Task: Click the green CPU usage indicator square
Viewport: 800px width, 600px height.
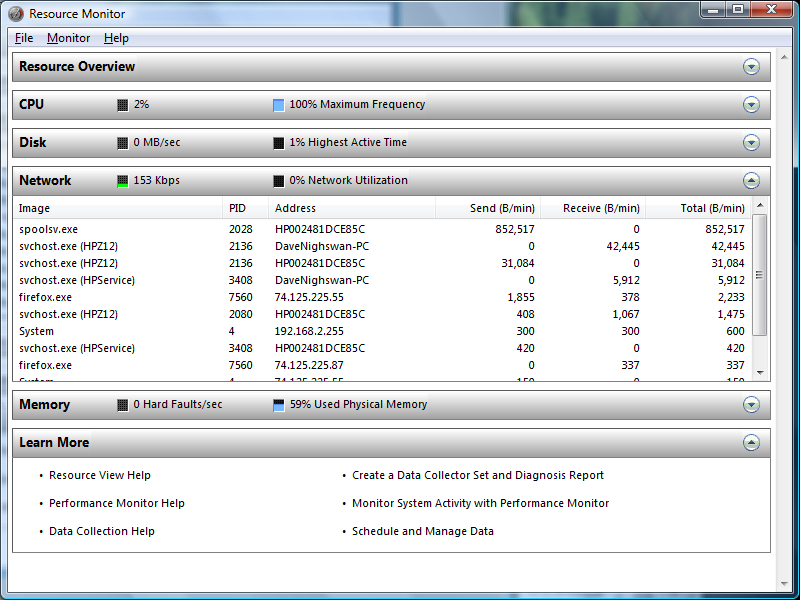Action: [x=122, y=105]
